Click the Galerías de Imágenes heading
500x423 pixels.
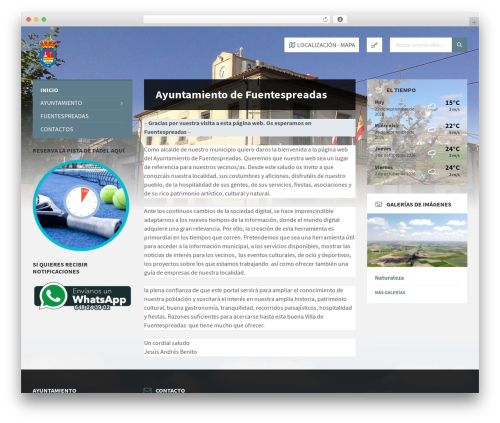(419, 204)
